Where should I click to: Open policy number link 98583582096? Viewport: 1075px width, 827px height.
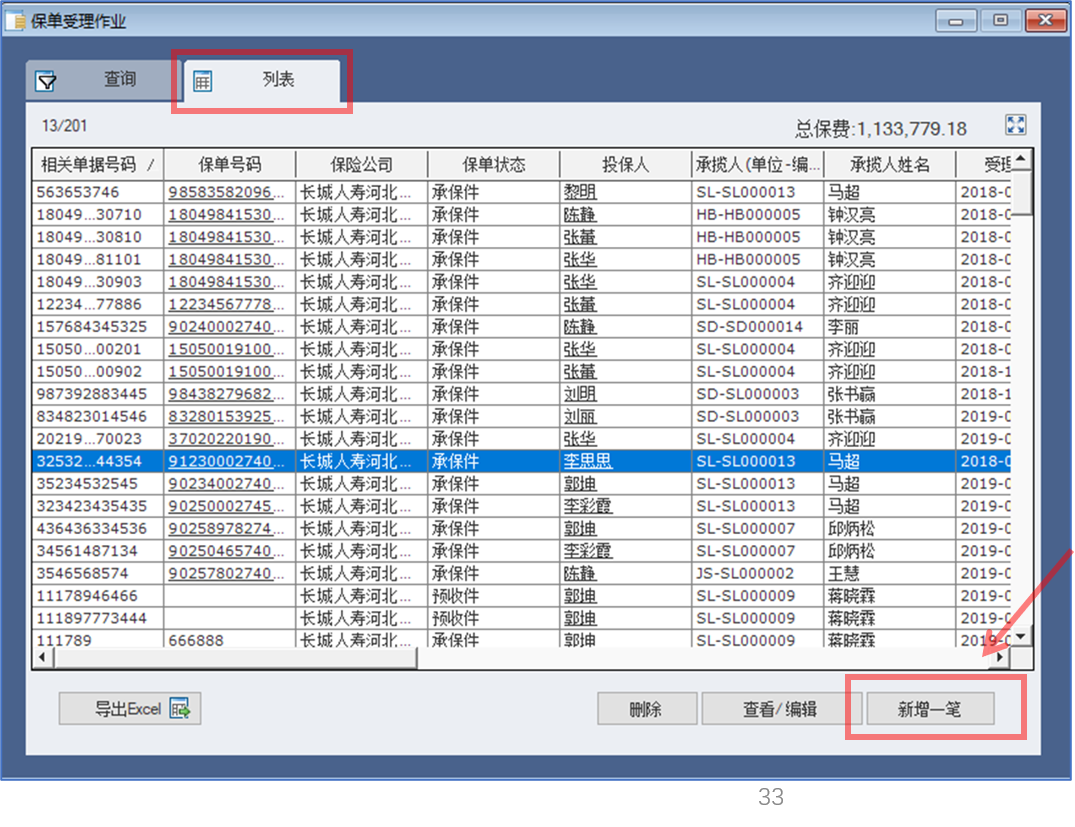[x=232, y=193]
